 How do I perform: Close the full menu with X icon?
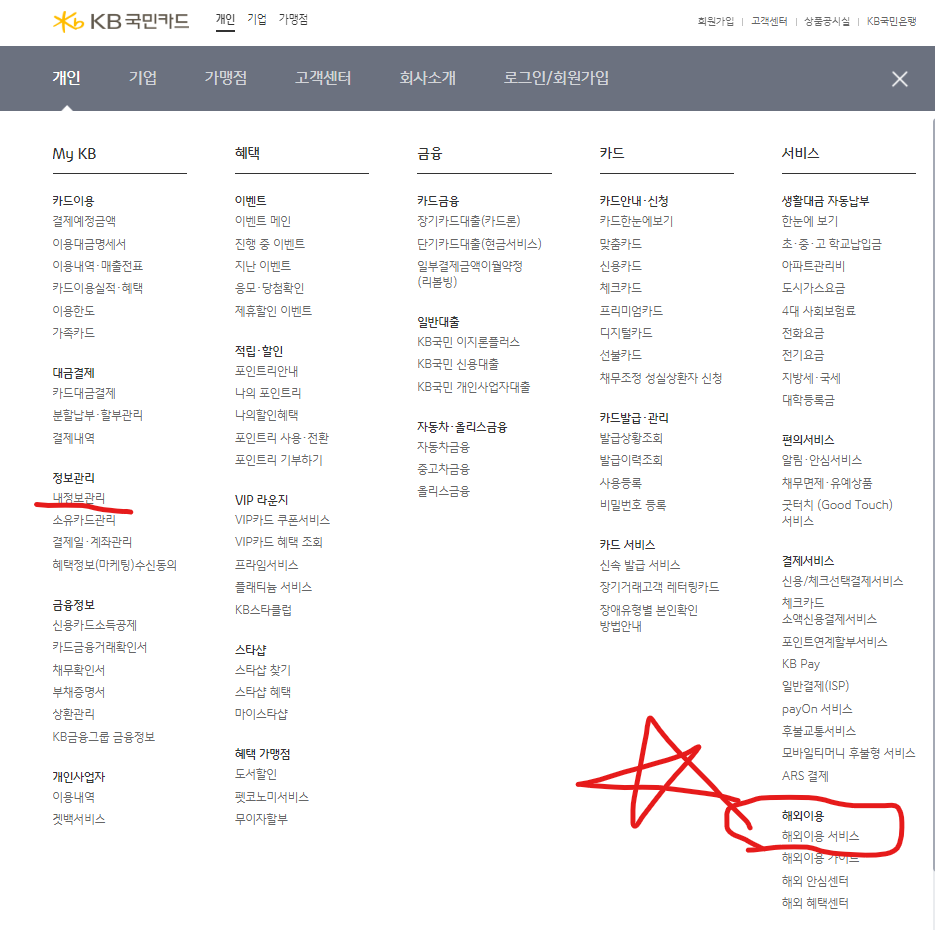pos(899,79)
